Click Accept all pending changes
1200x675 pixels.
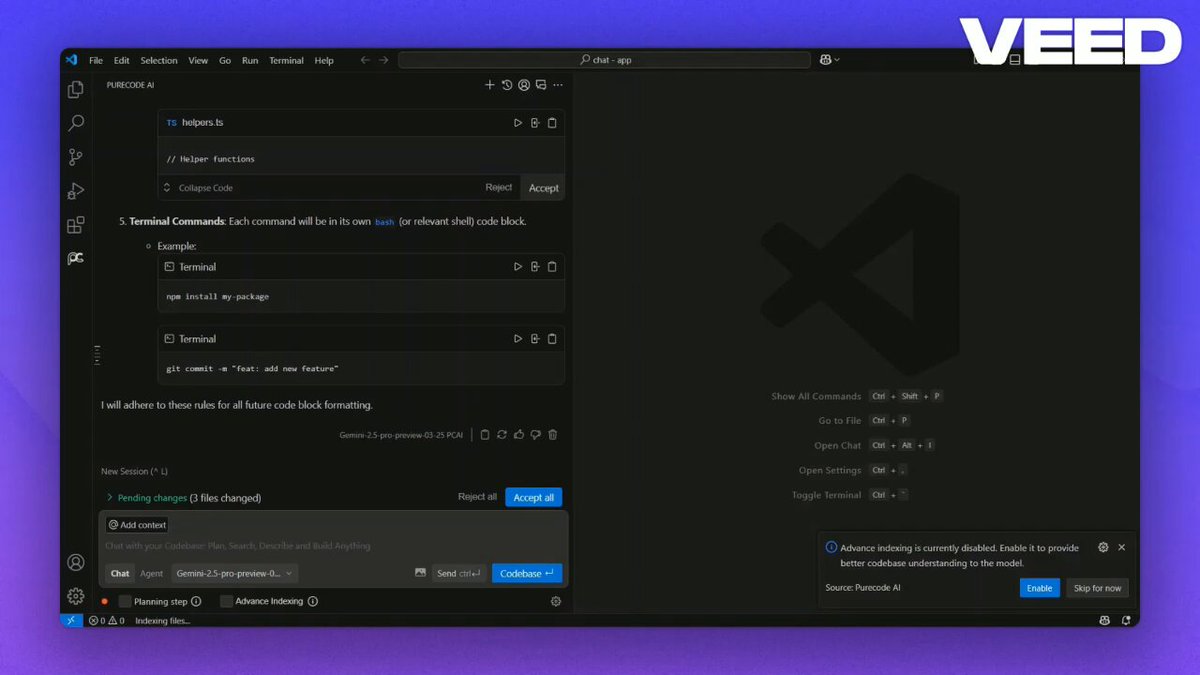click(x=534, y=497)
